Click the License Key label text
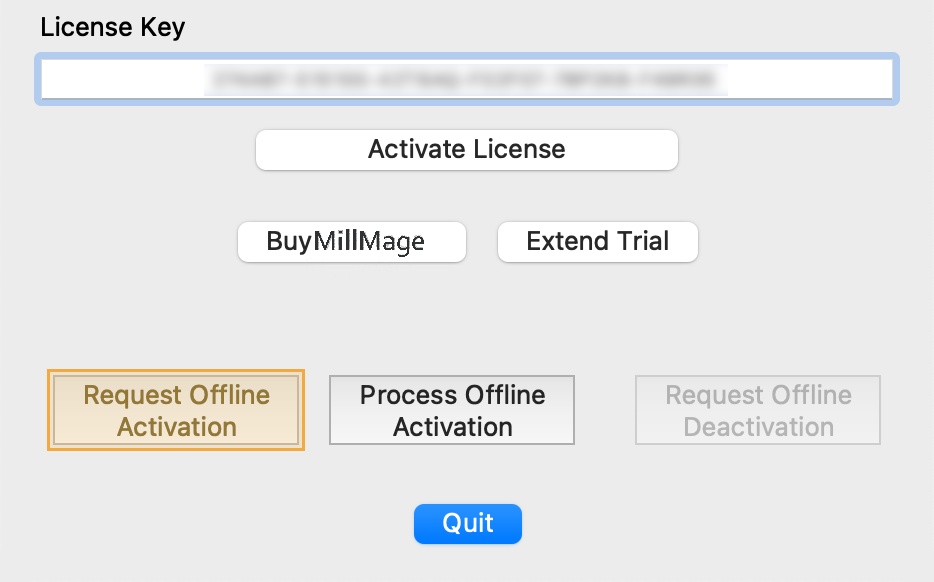This screenshot has height=582, width=934. (x=112, y=27)
